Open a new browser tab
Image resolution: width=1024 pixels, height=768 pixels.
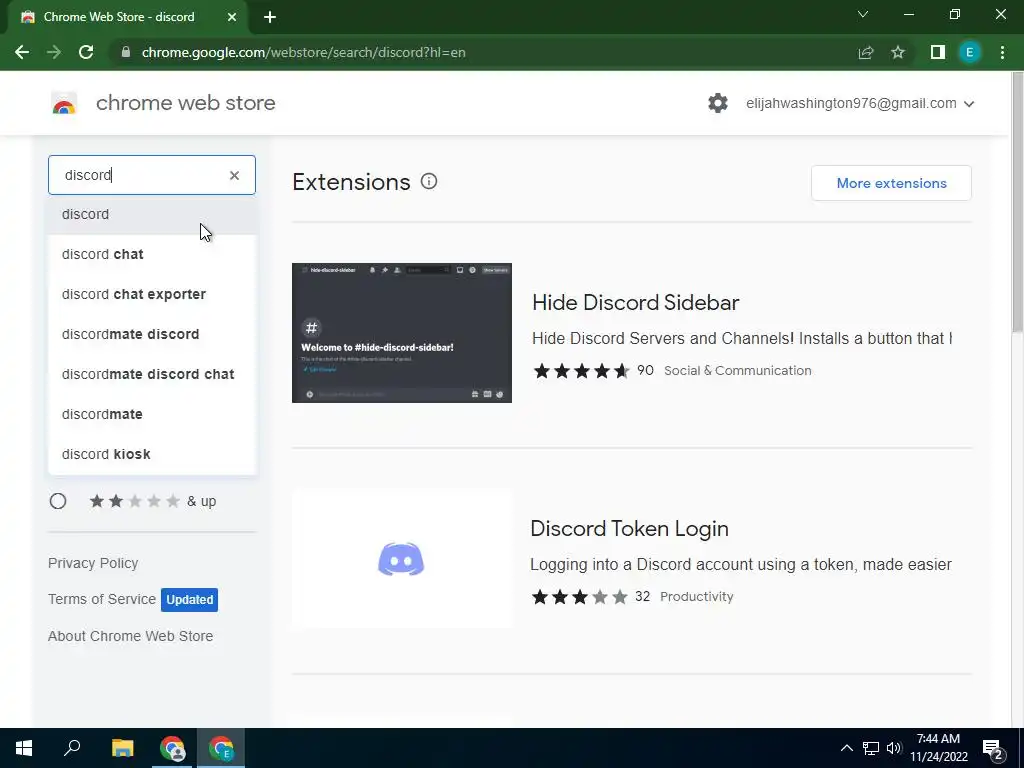[x=270, y=17]
